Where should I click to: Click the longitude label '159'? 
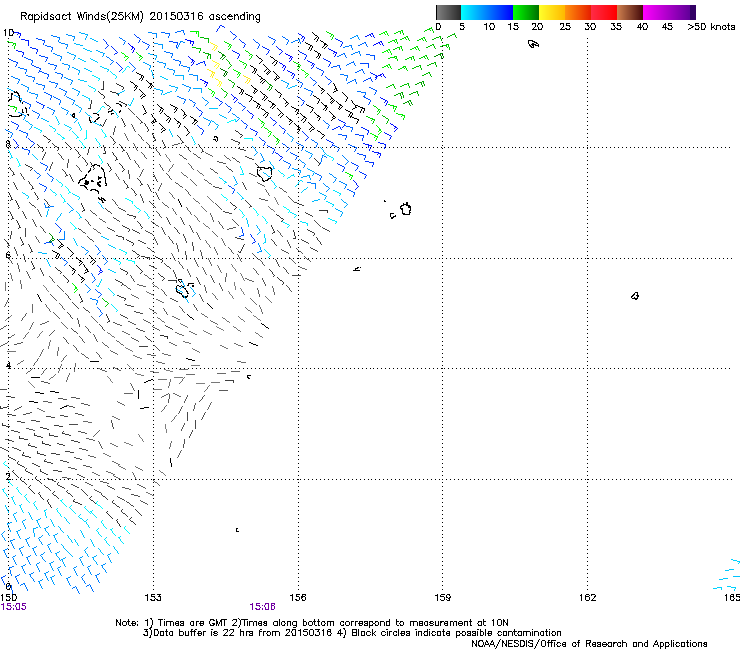coord(443,598)
